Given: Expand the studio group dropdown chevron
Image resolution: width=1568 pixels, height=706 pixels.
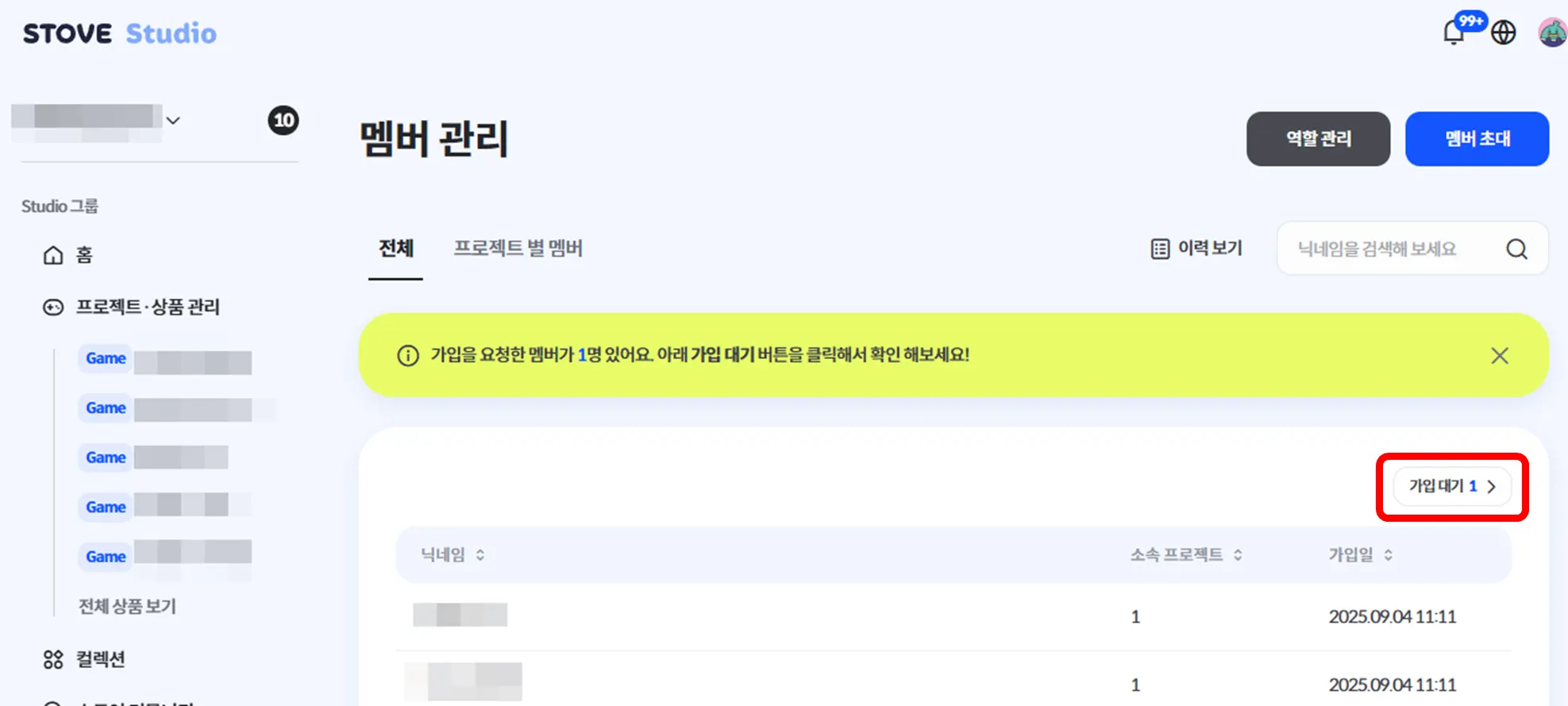Looking at the screenshot, I should 173,121.
